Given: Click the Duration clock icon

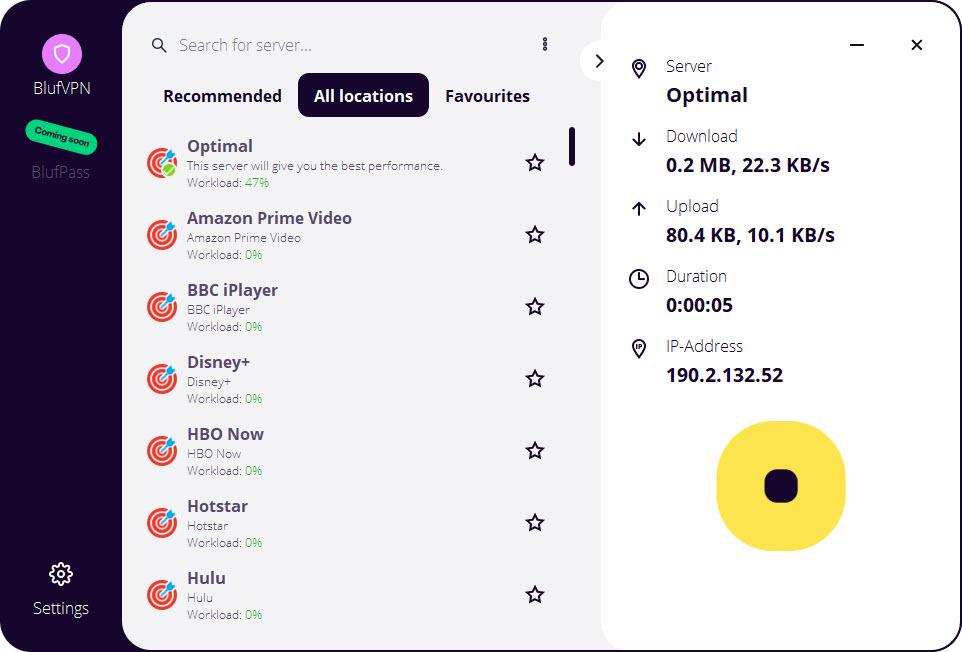Looking at the screenshot, I should [639, 278].
